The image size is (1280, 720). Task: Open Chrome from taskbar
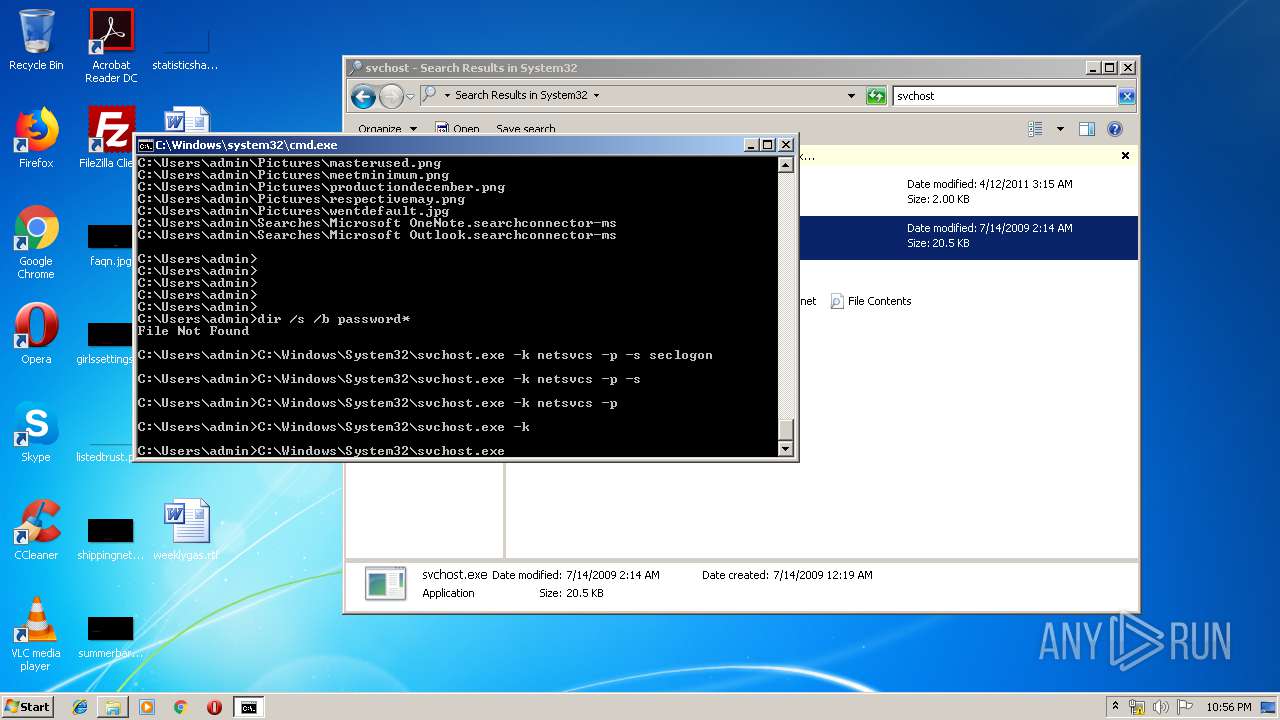(181, 707)
